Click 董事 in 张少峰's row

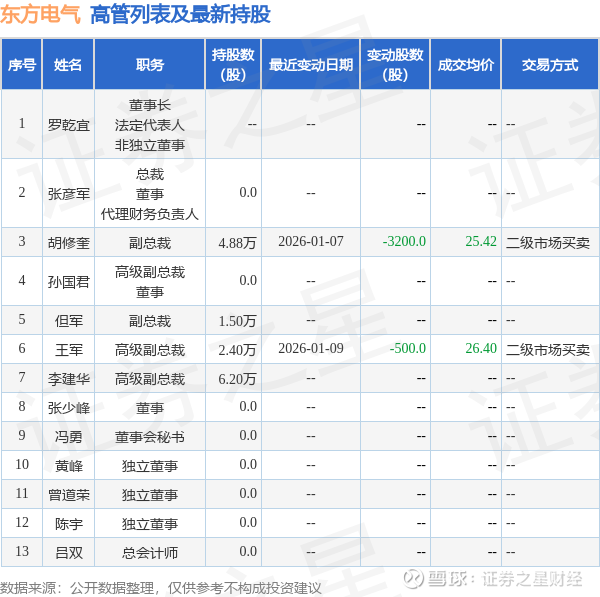point(150,408)
